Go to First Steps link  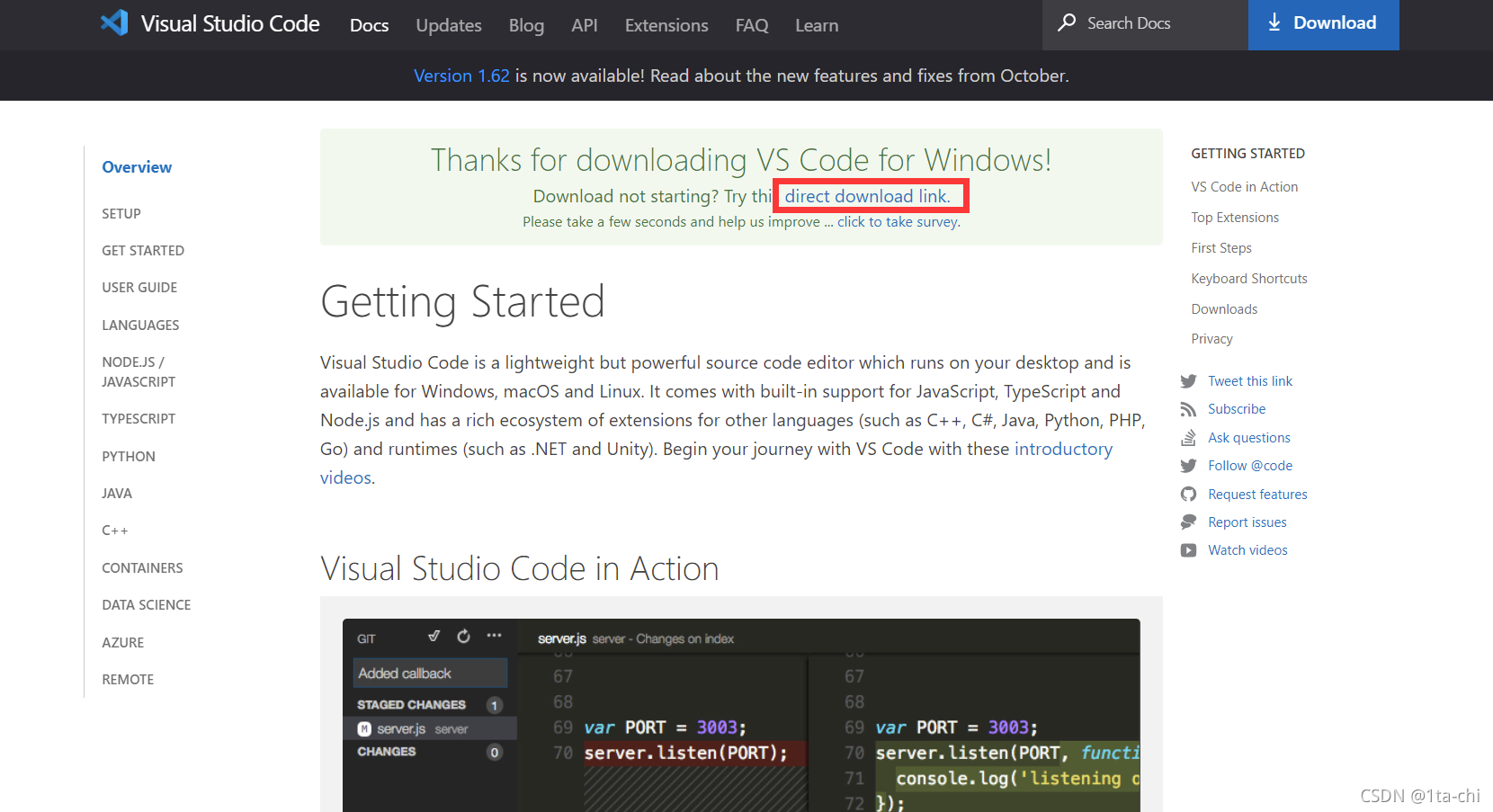pyautogui.click(x=1221, y=248)
